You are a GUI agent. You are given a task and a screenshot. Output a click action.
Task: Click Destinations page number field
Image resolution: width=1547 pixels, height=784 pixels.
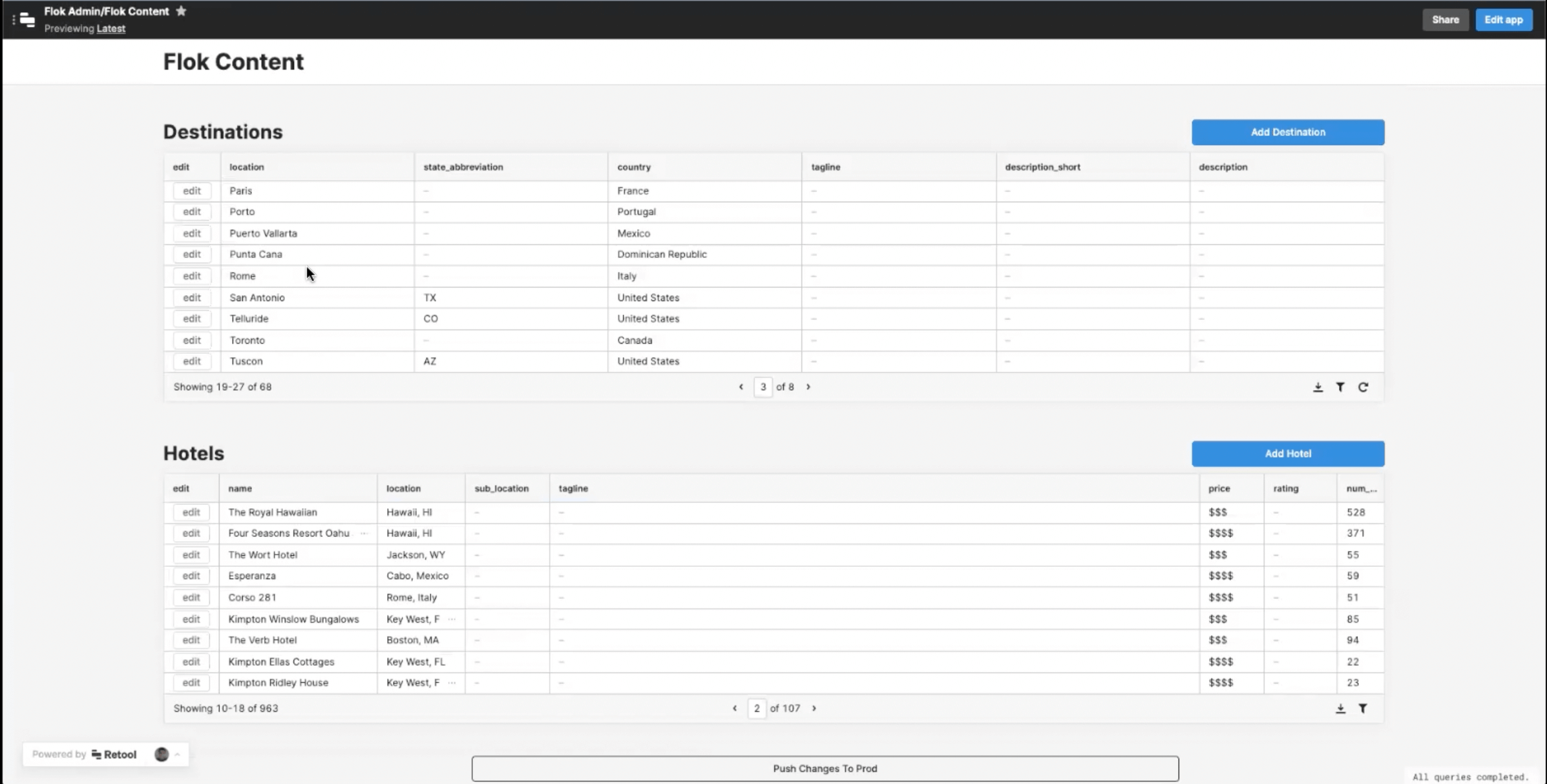pyautogui.click(x=763, y=387)
